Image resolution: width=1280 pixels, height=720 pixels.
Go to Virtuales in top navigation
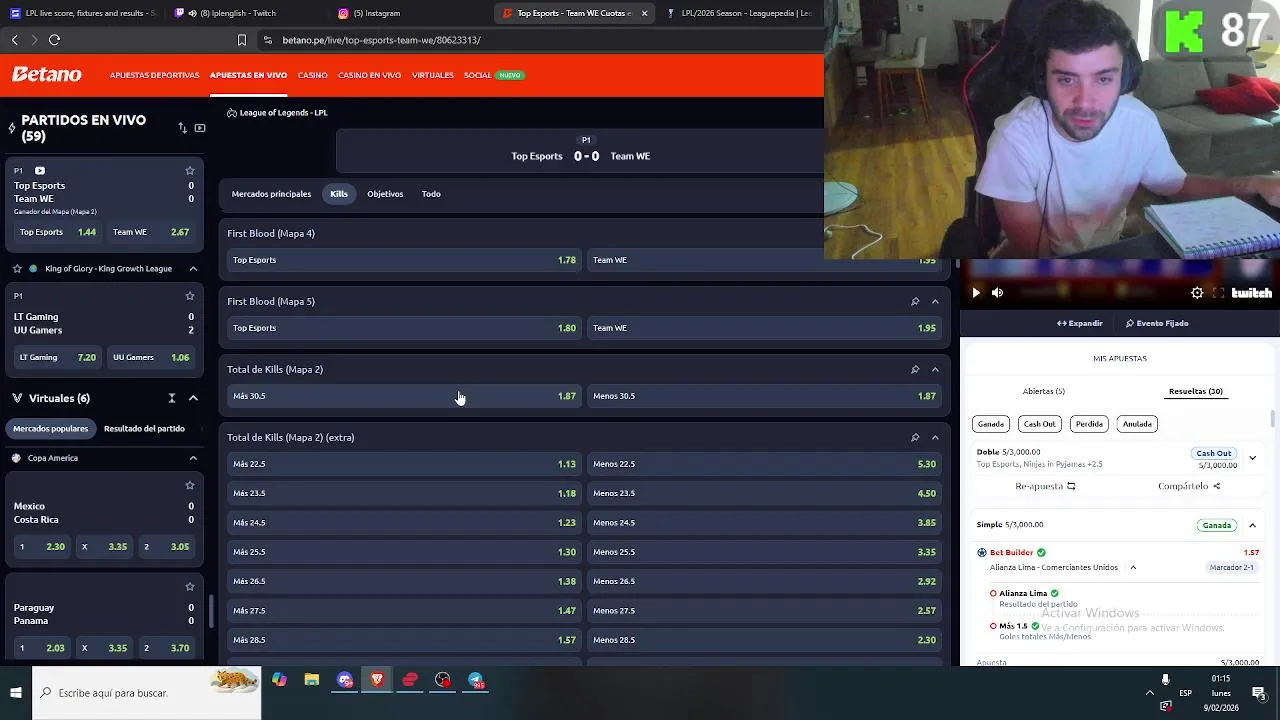coord(433,75)
